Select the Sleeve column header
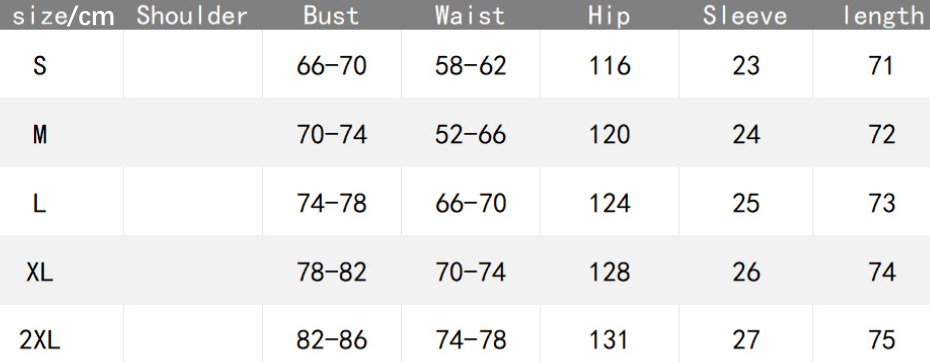This screenshot has height=362, width=930. point(746,15)
